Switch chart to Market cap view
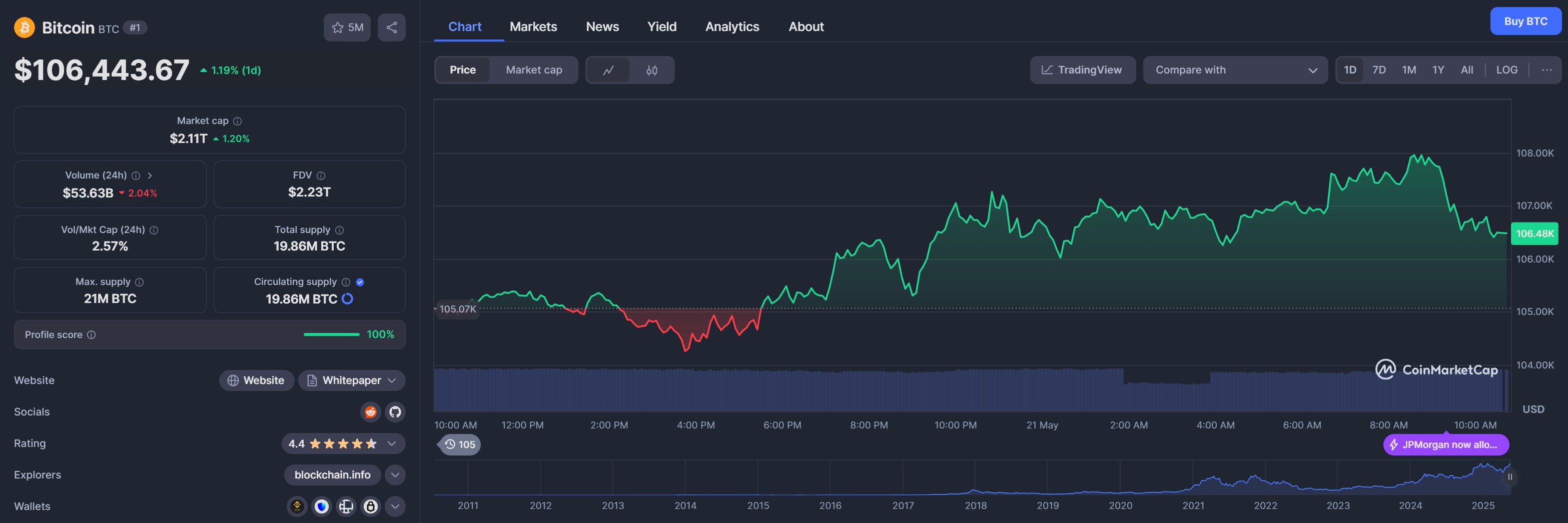This screenshot has height=523, width=1568. 534,70
